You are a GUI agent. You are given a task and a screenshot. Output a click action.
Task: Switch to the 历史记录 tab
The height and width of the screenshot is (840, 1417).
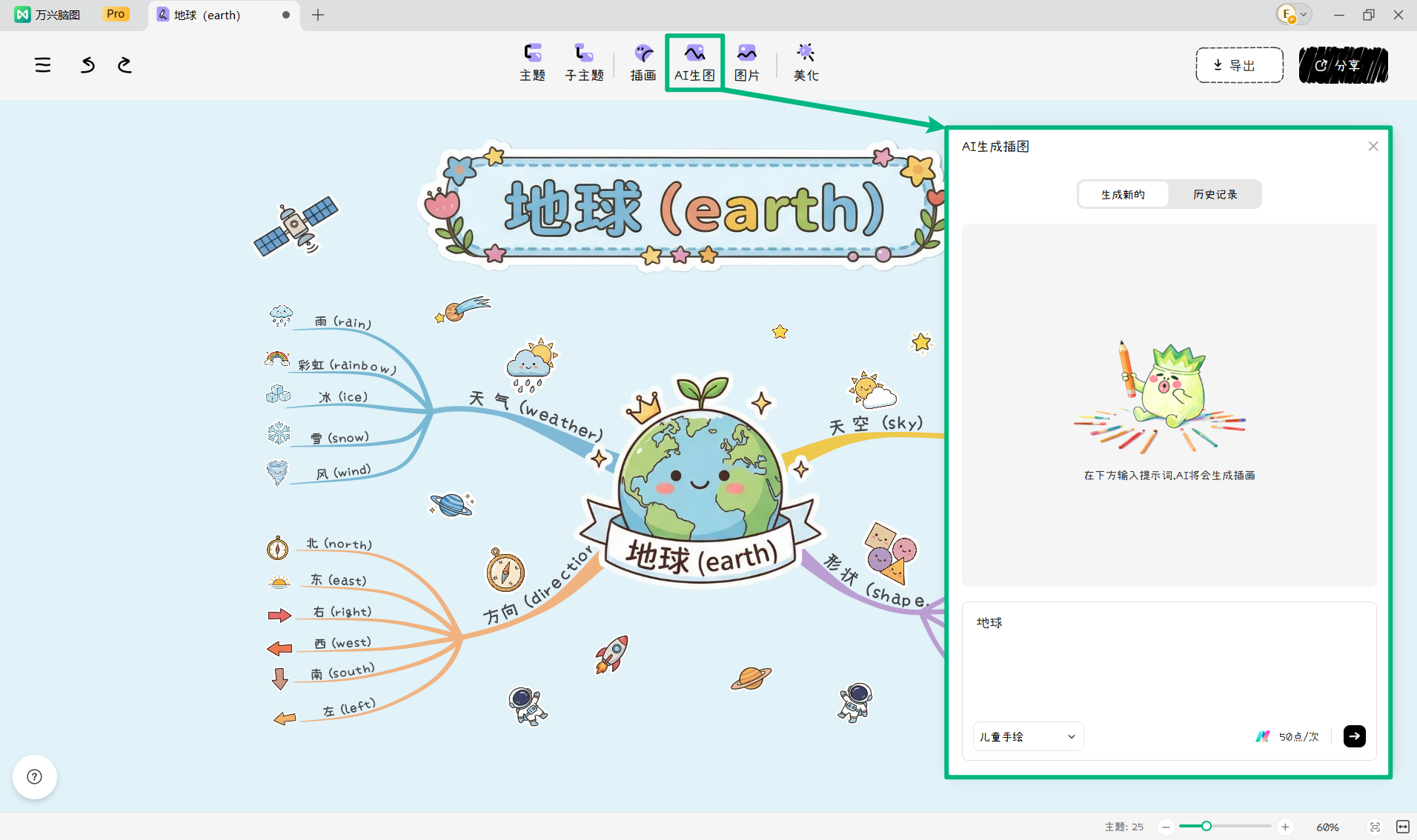(x=1215, y=194)
